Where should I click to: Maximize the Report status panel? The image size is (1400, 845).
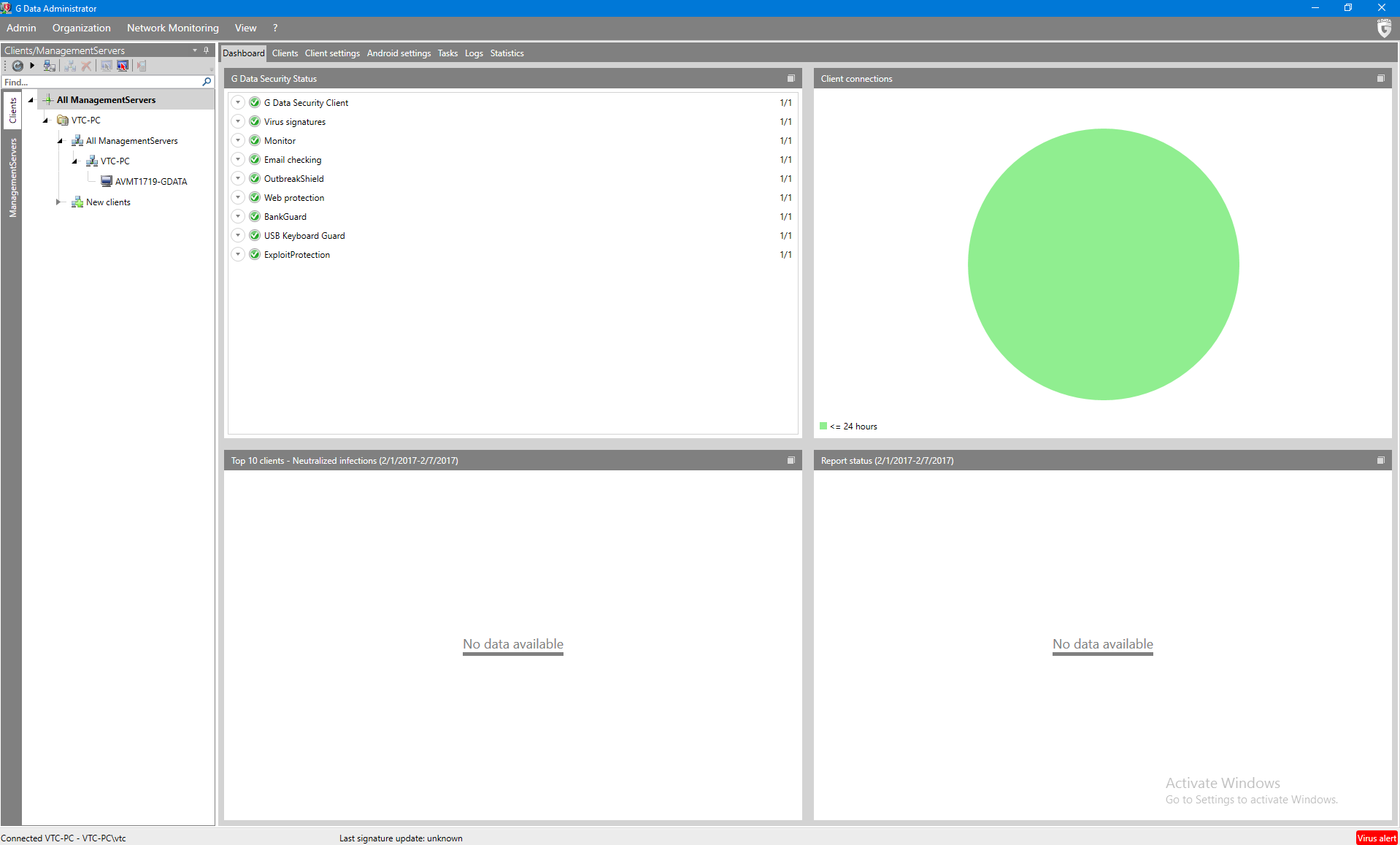pos(1380,460)
